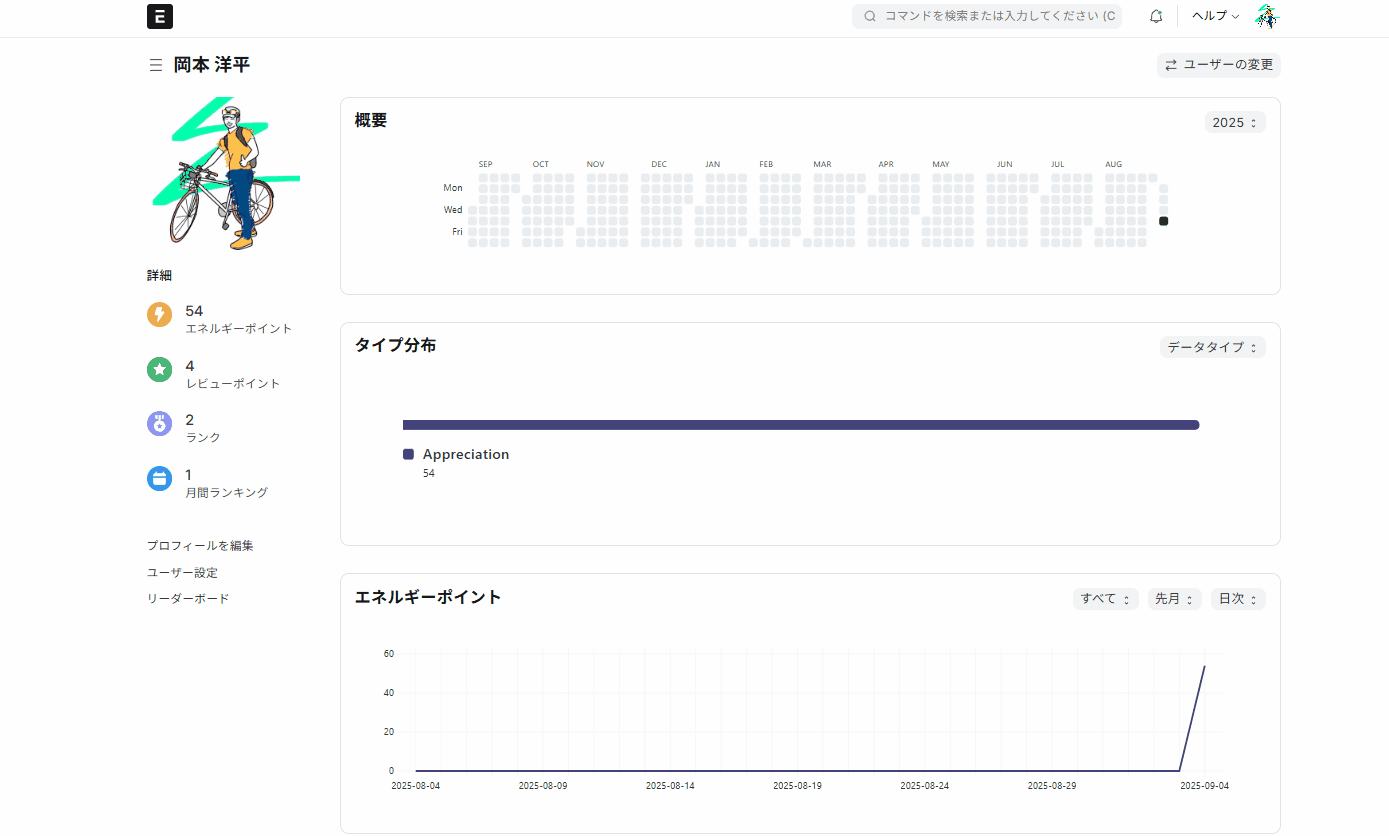1389x836 pixels.
Task: Open the user avatar menu in navbar
Action: 1267,16
